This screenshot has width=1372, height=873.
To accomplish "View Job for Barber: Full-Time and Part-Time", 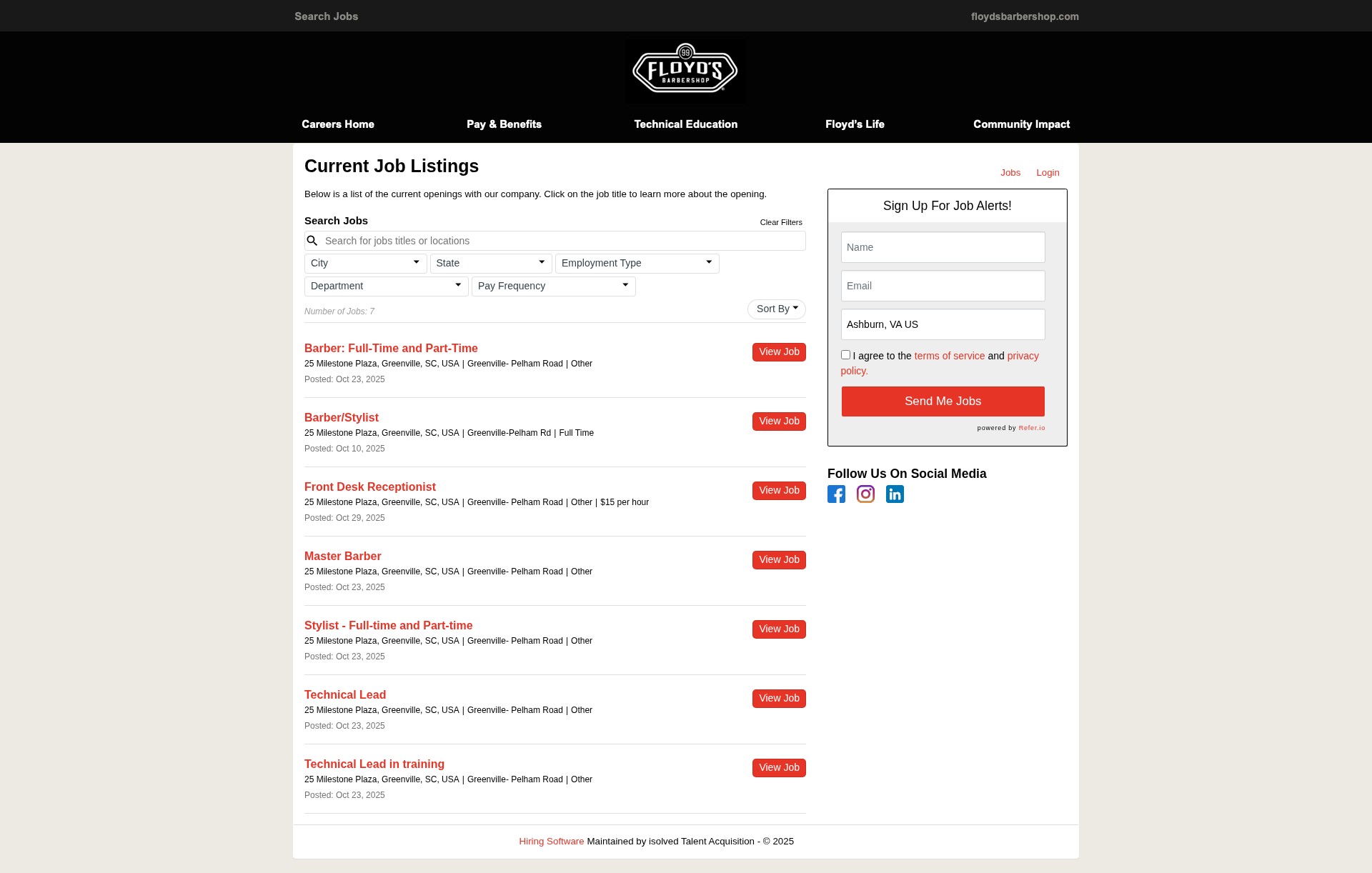I will click(x=779, y=352).
